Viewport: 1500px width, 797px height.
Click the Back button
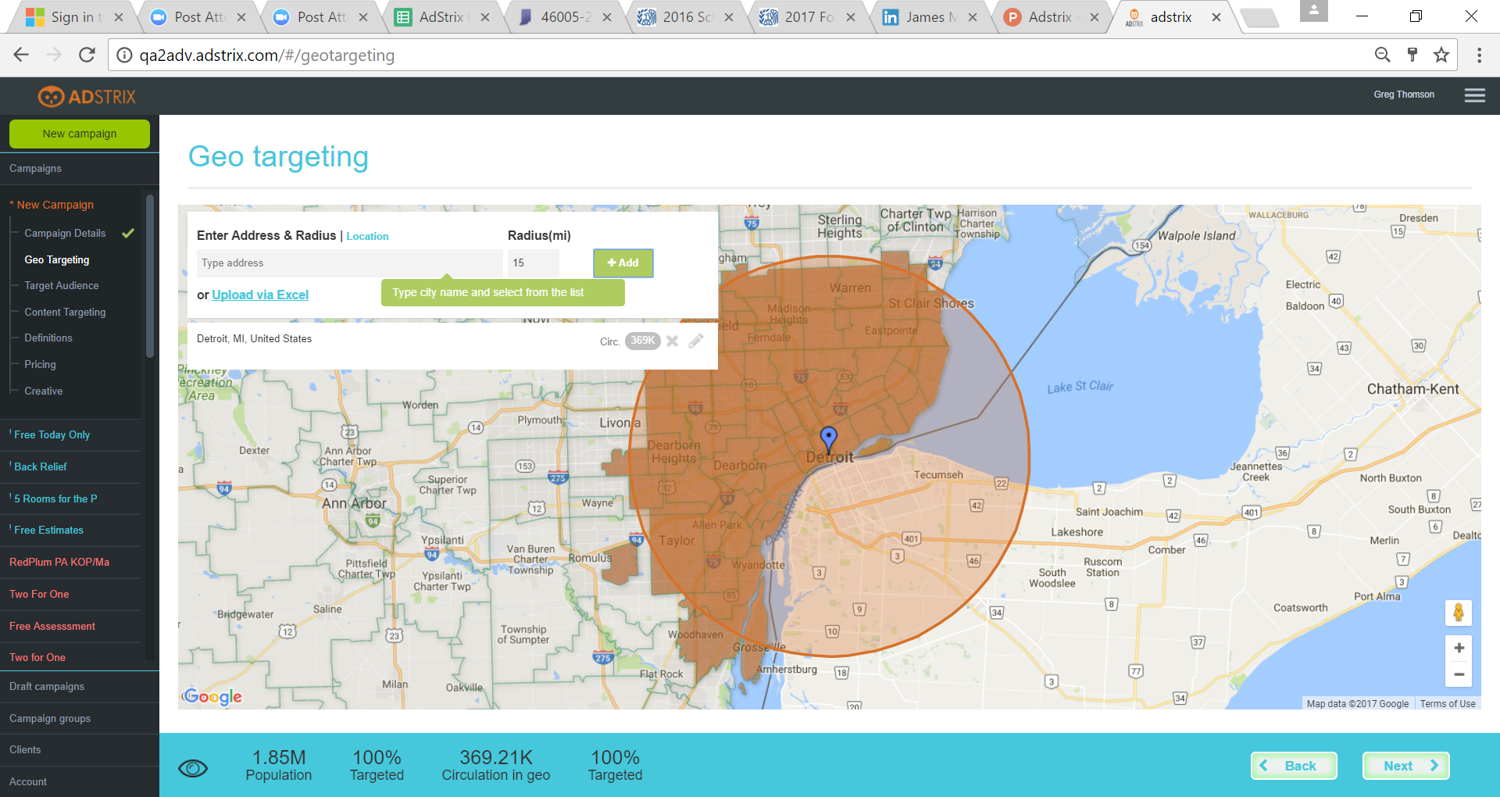[1294, 766]
